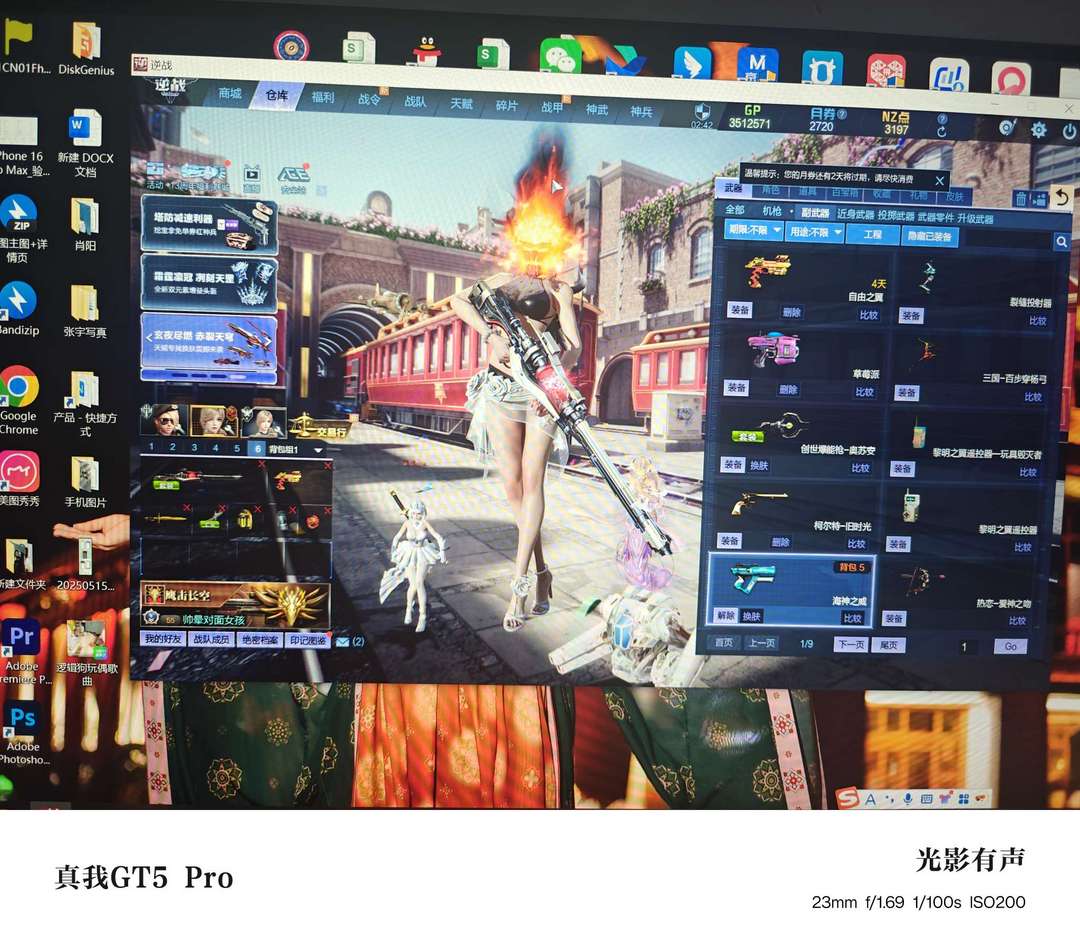Image resolution: width=1080 pixels, height=945 pixels.
Task: Click the page number input field beside Go
Action: [964, 647]
